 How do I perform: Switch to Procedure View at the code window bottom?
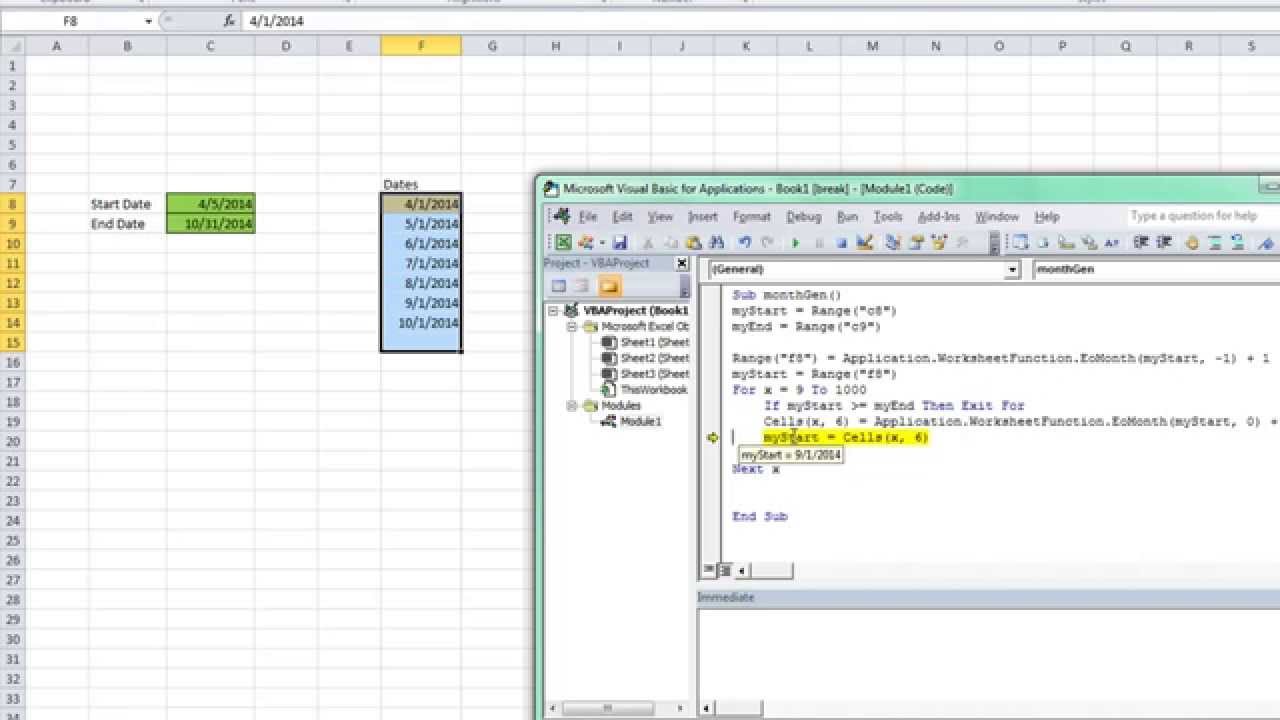pos(709,570)
